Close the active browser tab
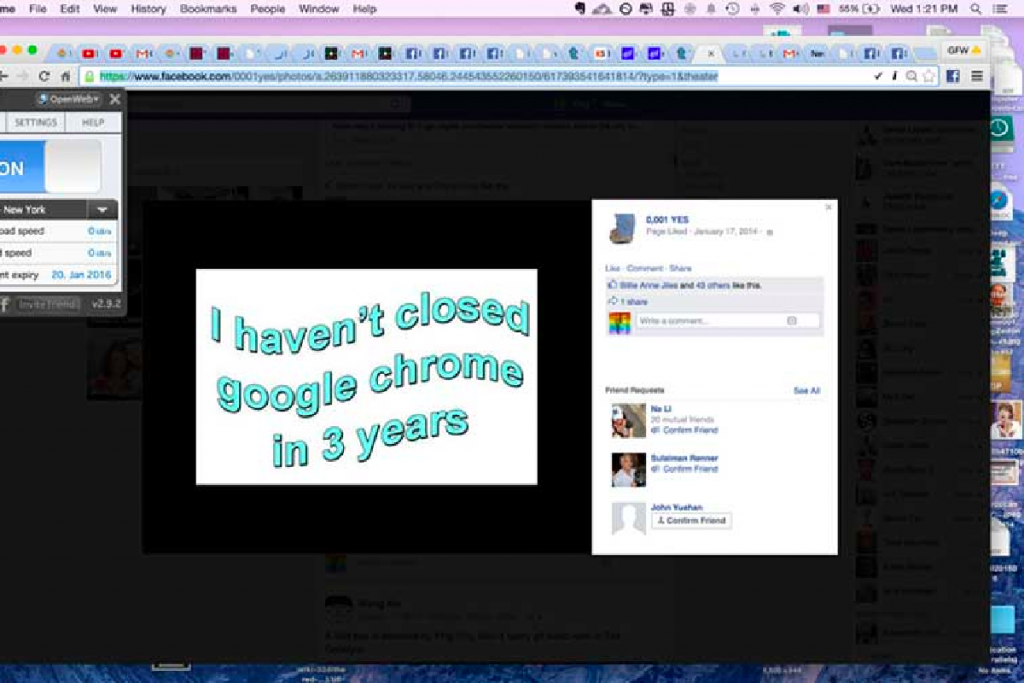Viewport: 1024px width, 683px height. click(x=711, y=54)
